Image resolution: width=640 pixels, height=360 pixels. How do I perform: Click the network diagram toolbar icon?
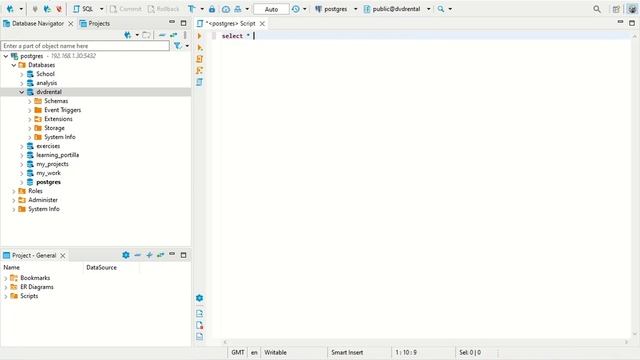(238, 9)
